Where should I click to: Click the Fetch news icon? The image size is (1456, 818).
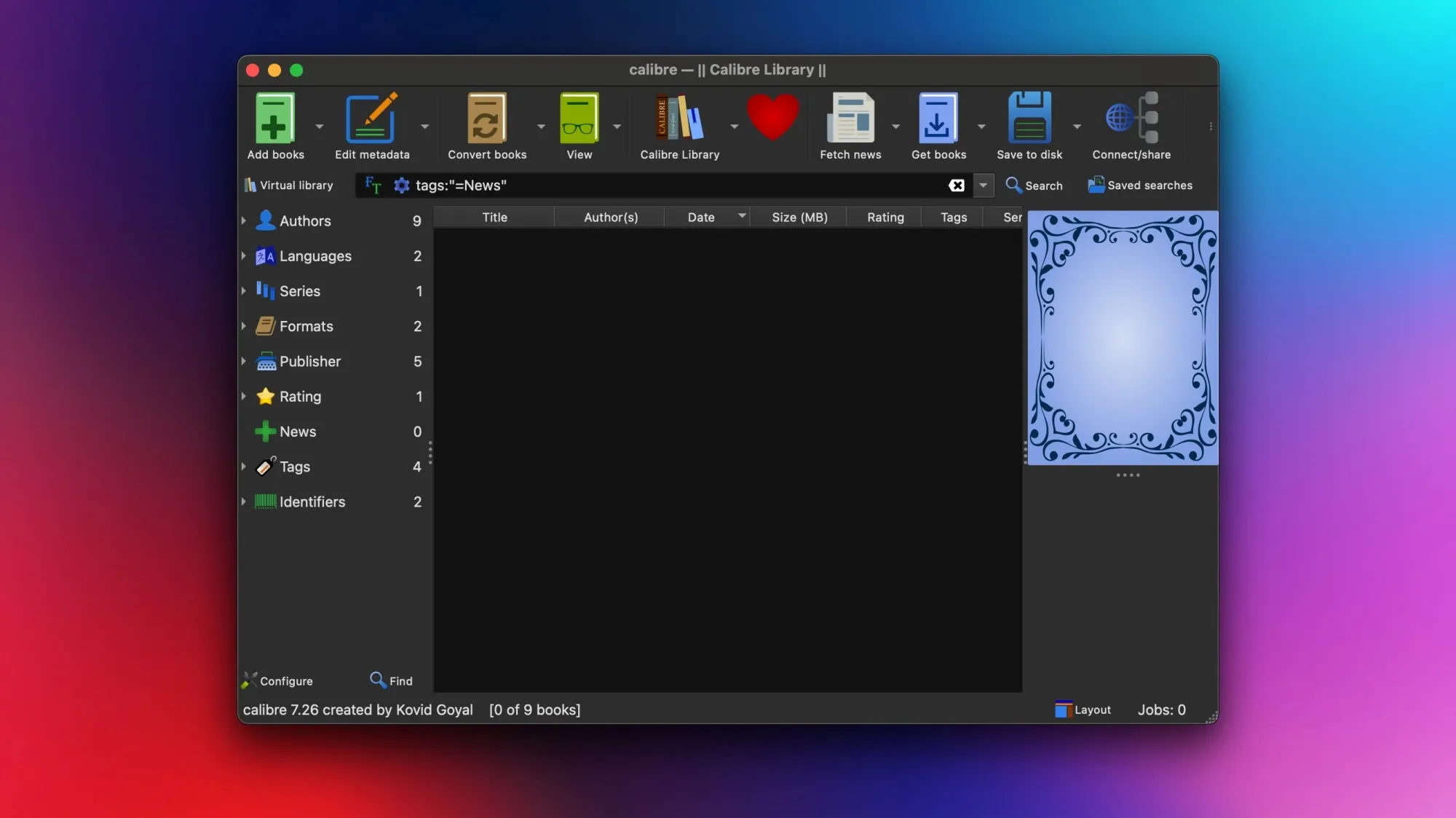pos(850,119)
